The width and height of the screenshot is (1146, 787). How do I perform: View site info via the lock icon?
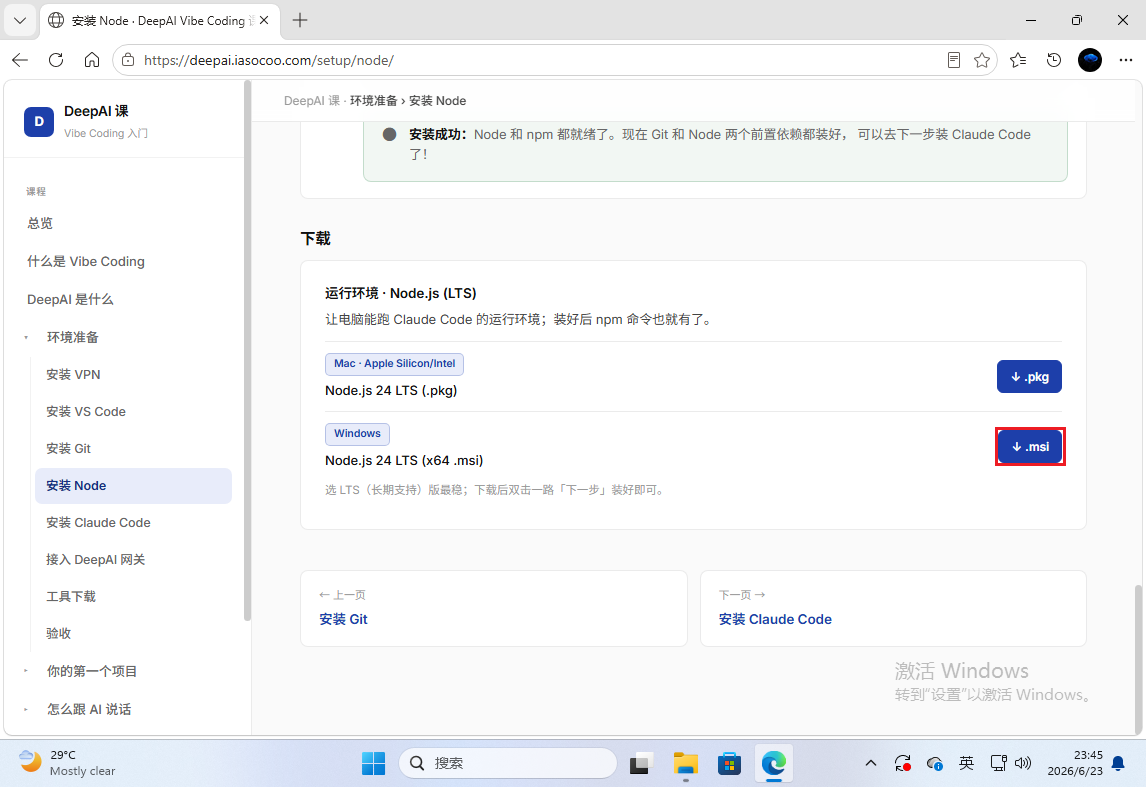[128, 60]
